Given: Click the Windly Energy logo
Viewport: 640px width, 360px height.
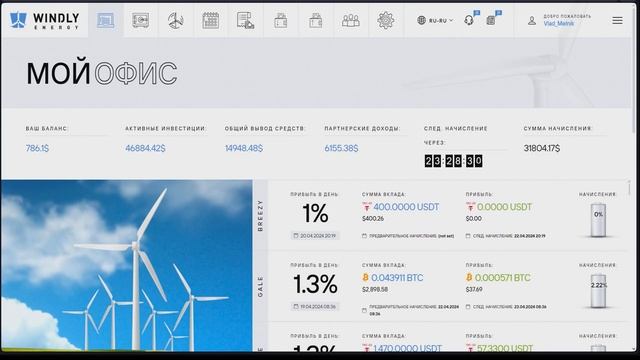Looking at the screenshot, I should pyautogui.click(x=44, y=20).
